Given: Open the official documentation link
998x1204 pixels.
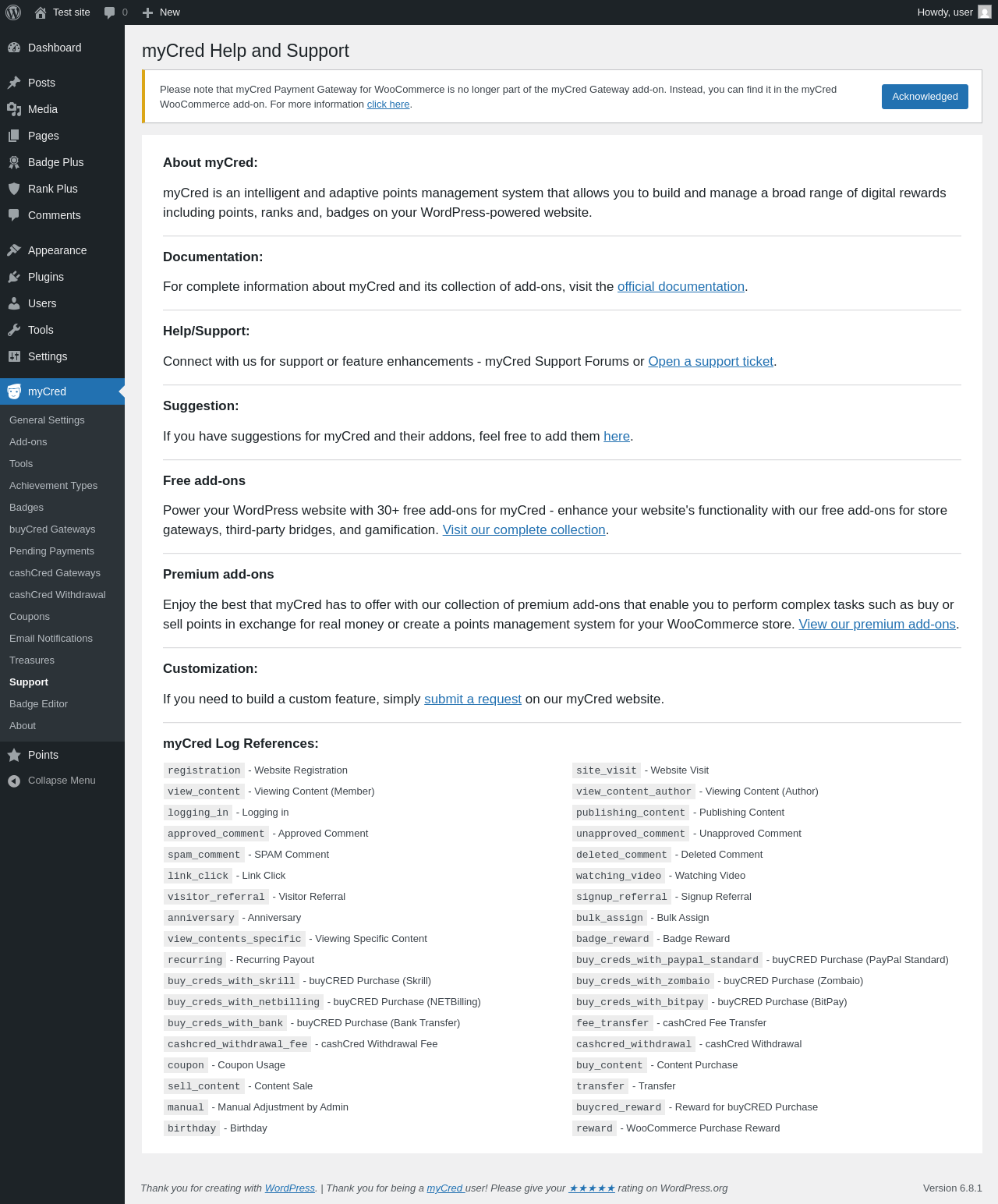Looking at the screenshot, I should [x=681, y=287].
